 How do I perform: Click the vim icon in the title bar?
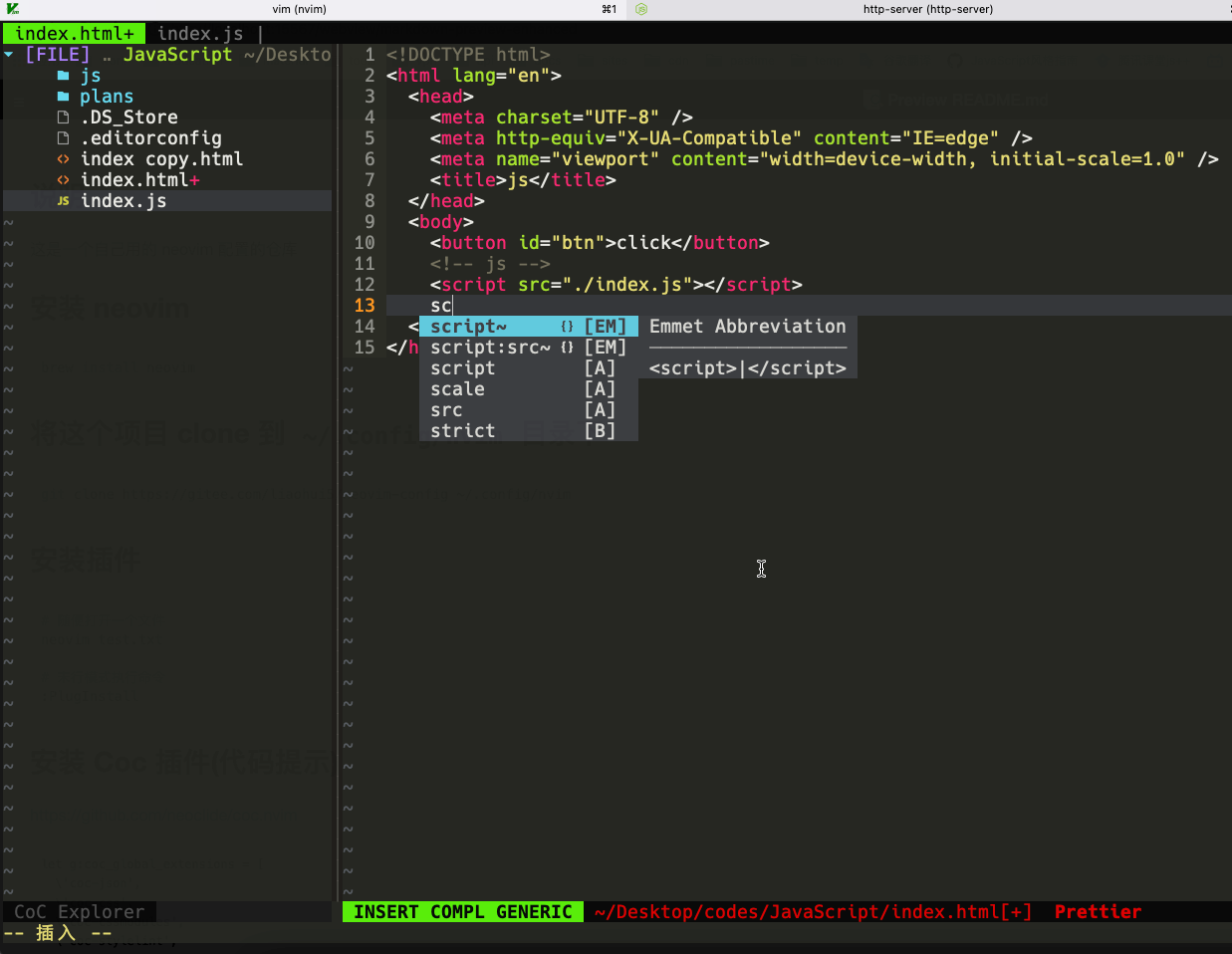pyautogui.click(x=12, y=9)
